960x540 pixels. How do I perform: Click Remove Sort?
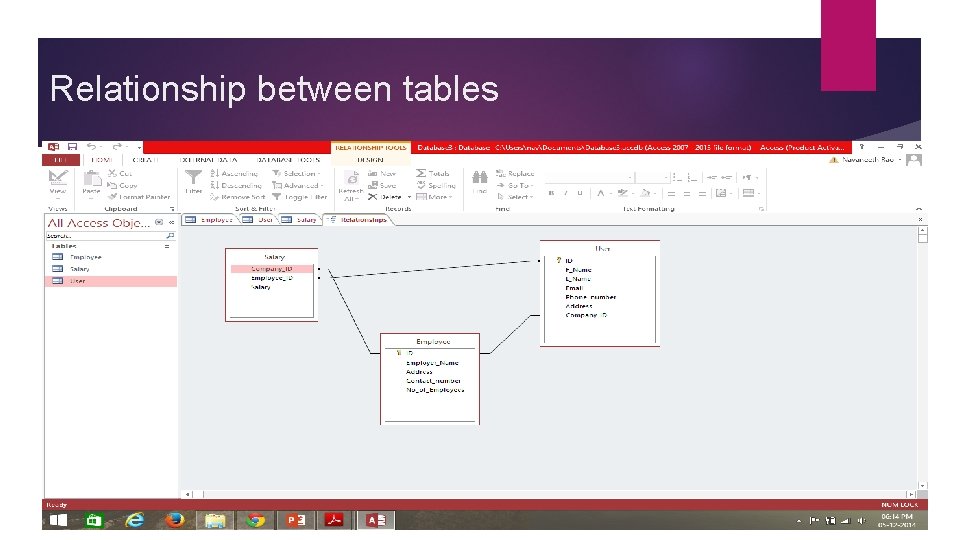click(x=238, y=197)
